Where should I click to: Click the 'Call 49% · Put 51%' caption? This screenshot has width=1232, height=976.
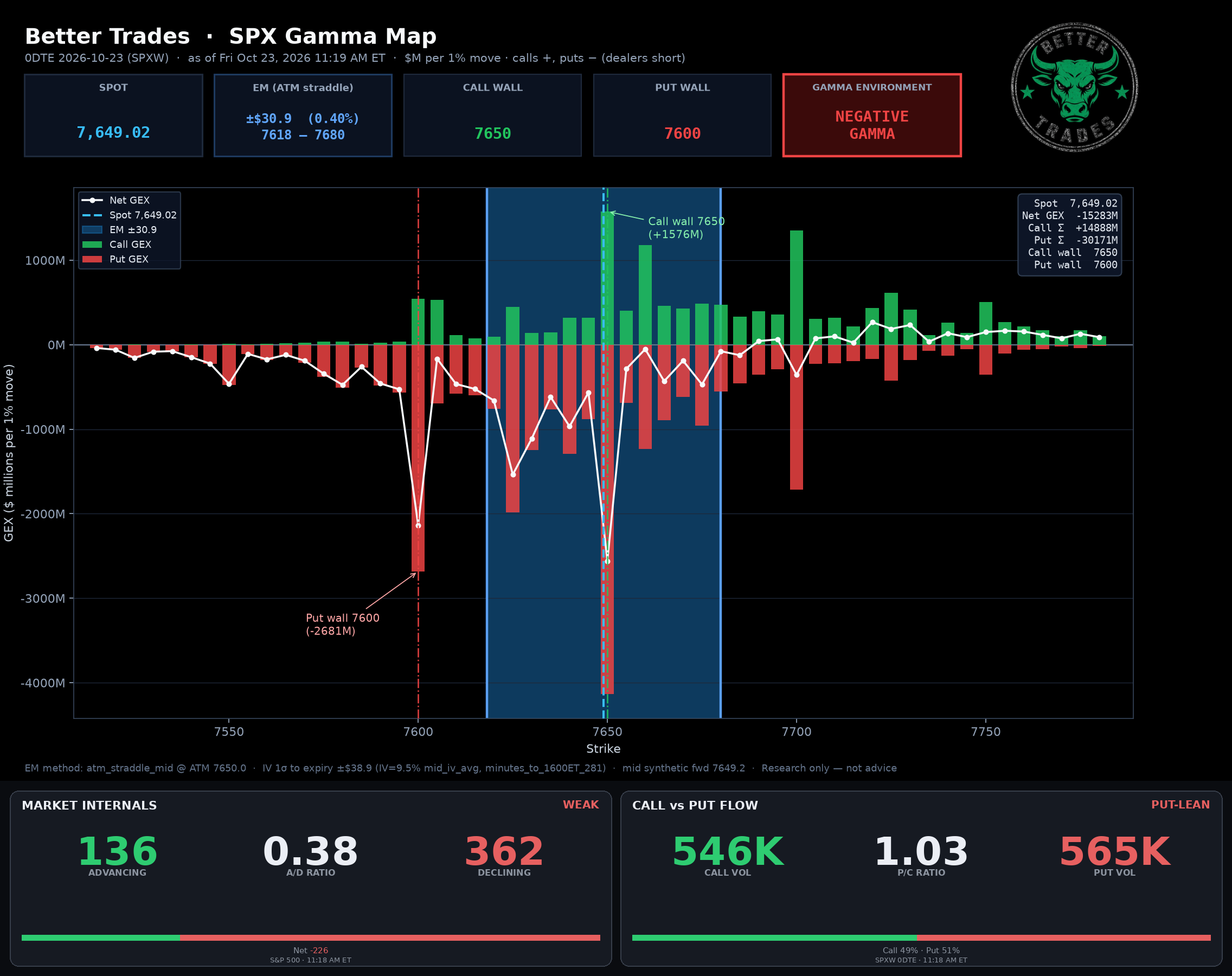click(921, 951)
